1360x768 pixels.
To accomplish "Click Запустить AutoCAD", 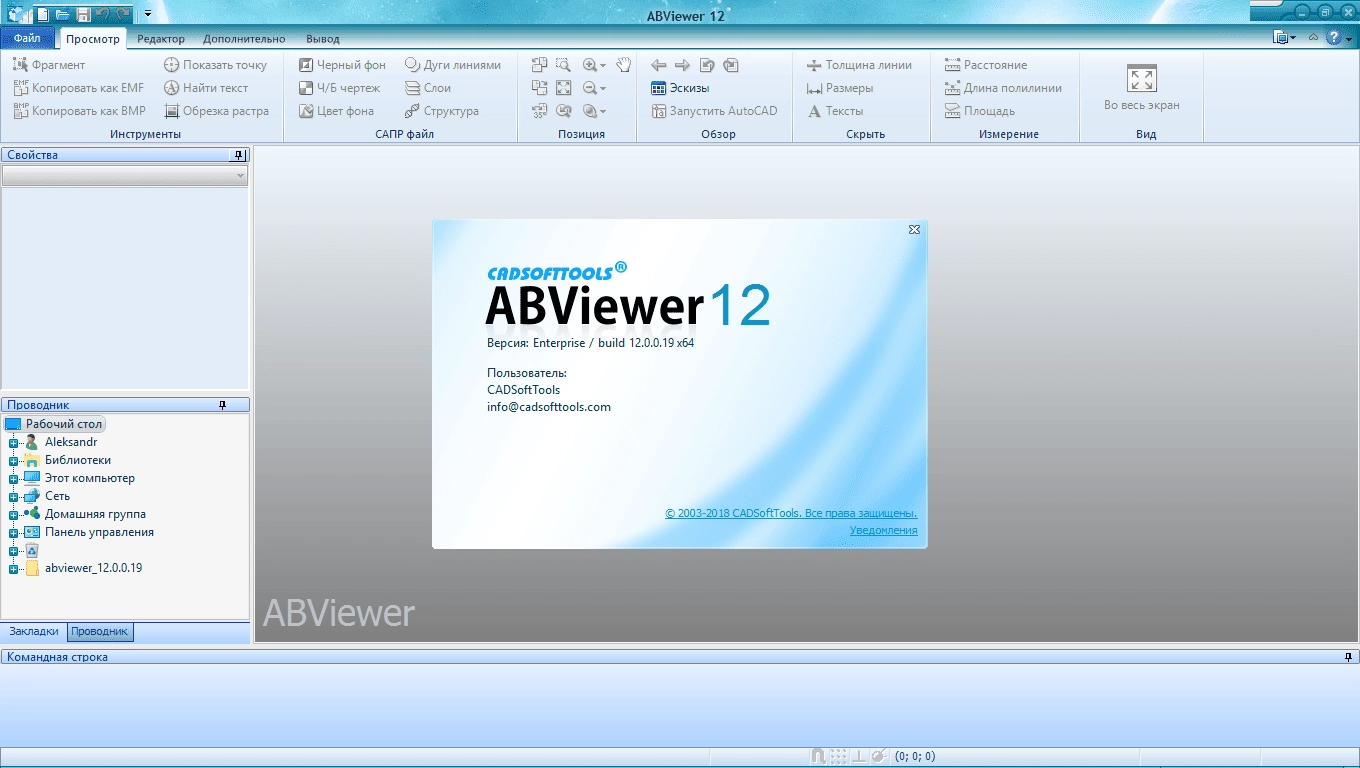I will 714,111.
